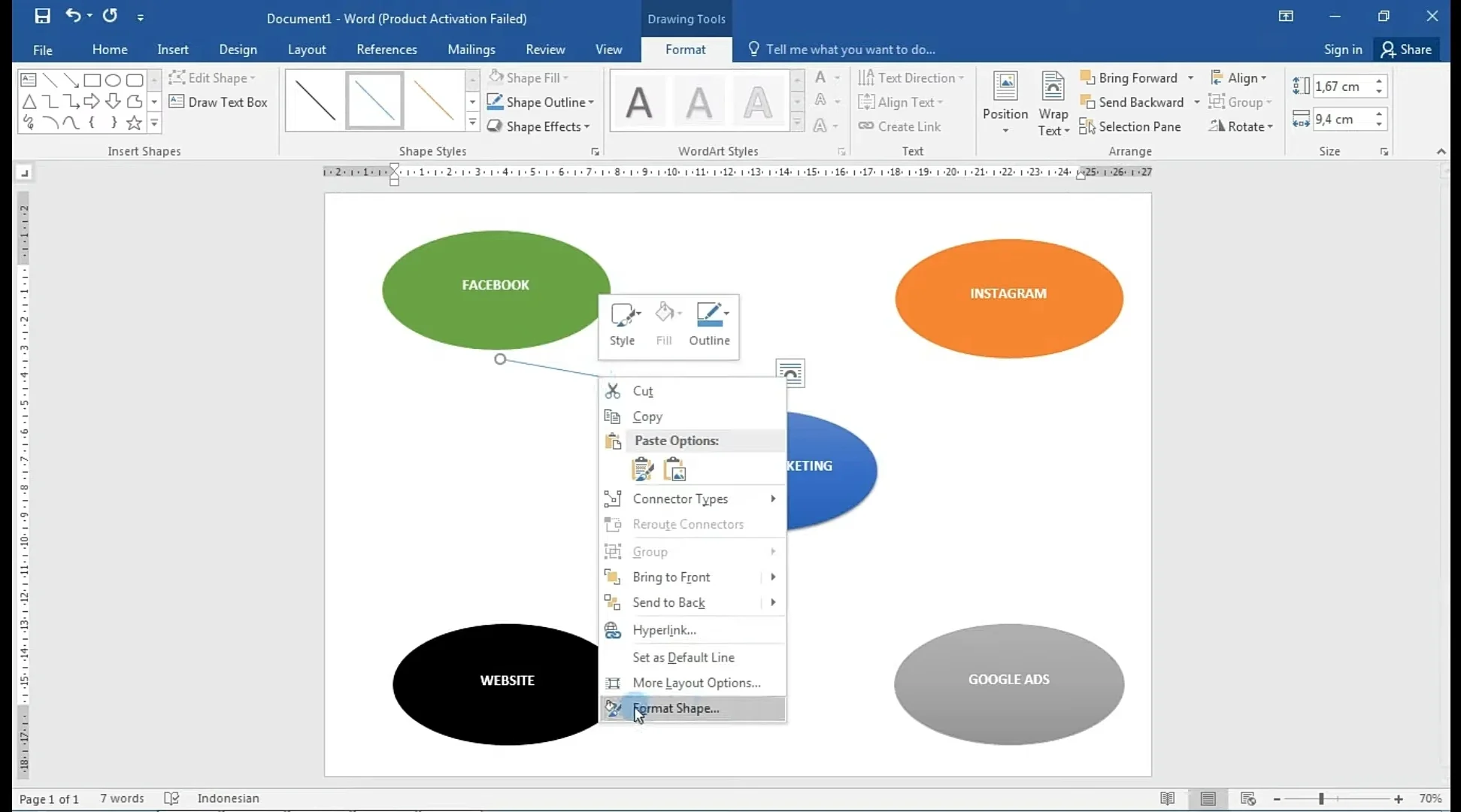
Task: Switch to the Home tab
Action: point(110,50)
